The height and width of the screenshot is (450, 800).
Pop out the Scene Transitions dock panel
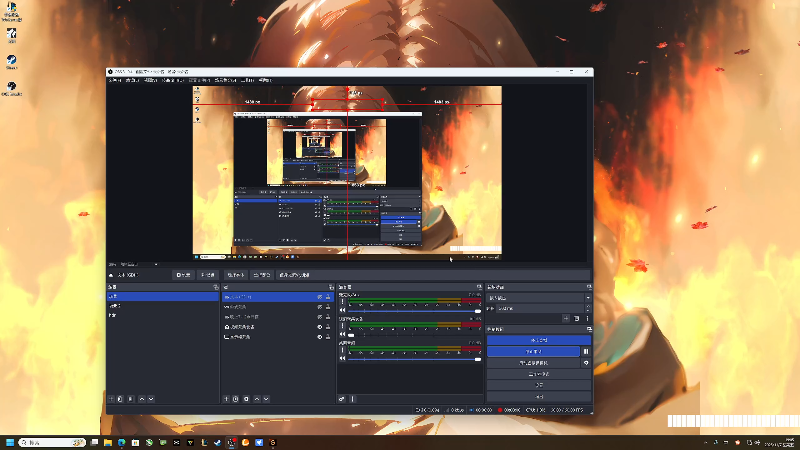[589, 287]
